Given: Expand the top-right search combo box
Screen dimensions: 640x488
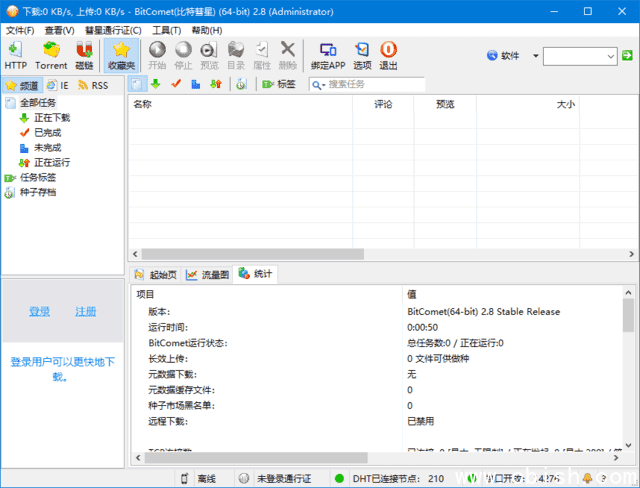Looking at the screenshot, I should [x=608, y=56].
